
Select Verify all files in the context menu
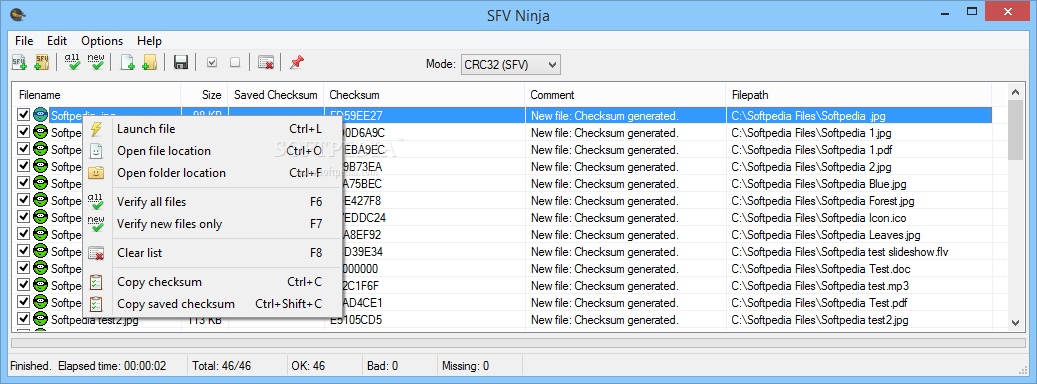pyautogui.click(x=212, y=202)
